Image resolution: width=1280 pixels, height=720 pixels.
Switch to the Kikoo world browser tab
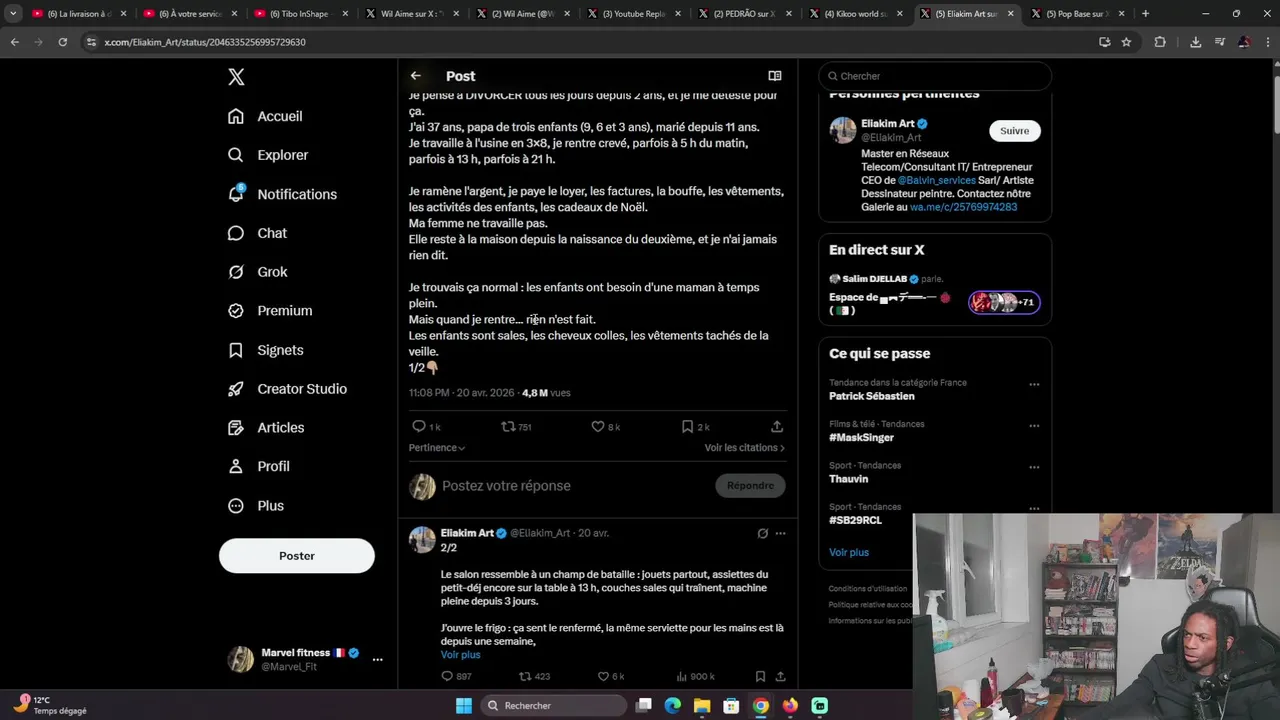[856, 14]
